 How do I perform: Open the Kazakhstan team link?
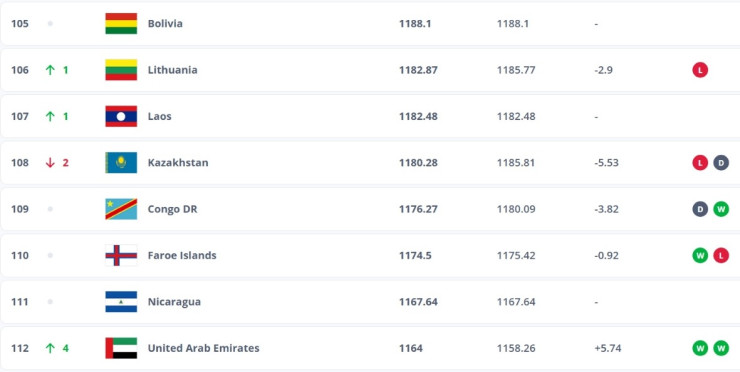point(178,162)
